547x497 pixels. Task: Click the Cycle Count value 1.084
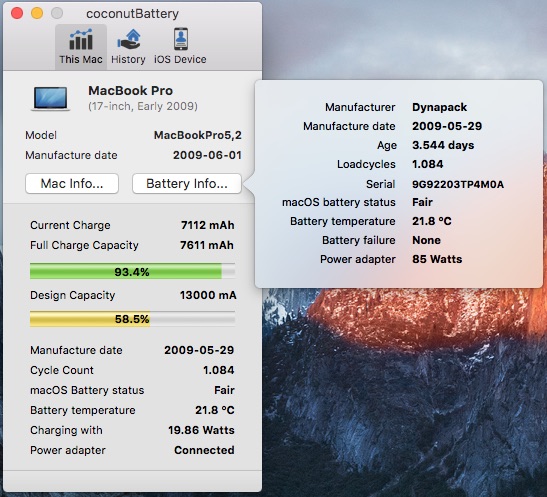point(219,370)
